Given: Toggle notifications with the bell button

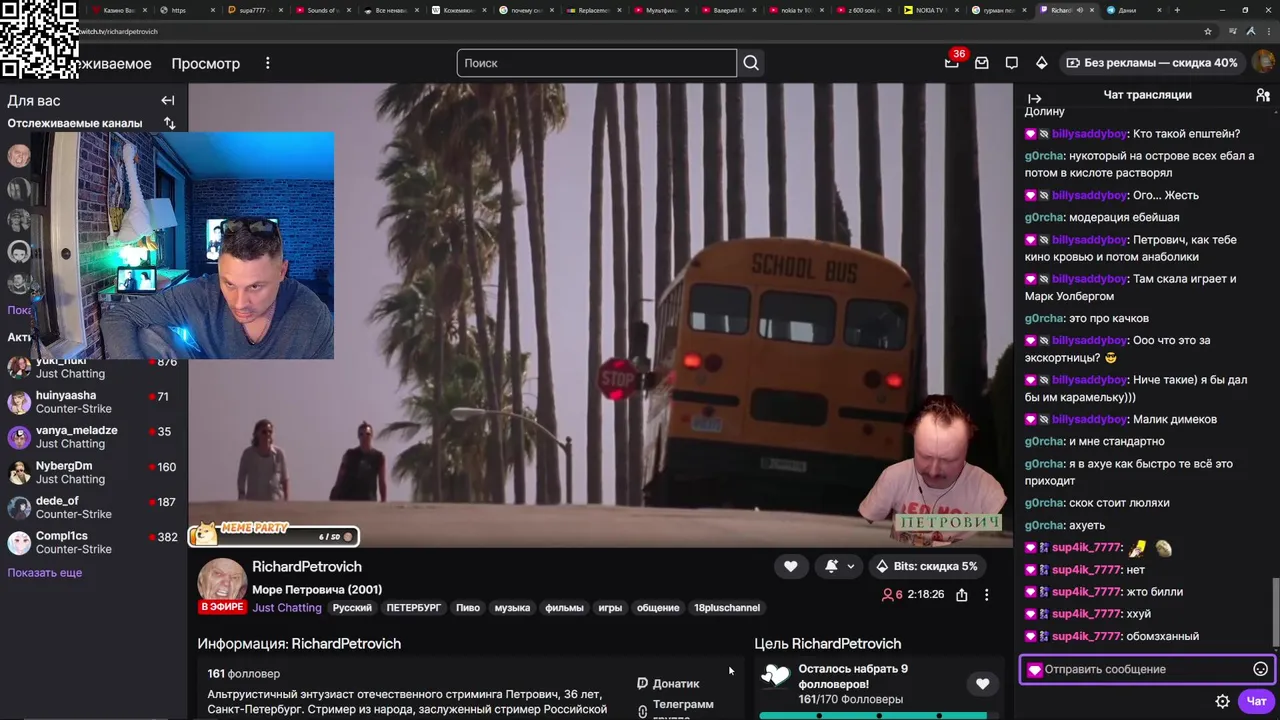Looking at the screenshot, I should coord(831,566).
